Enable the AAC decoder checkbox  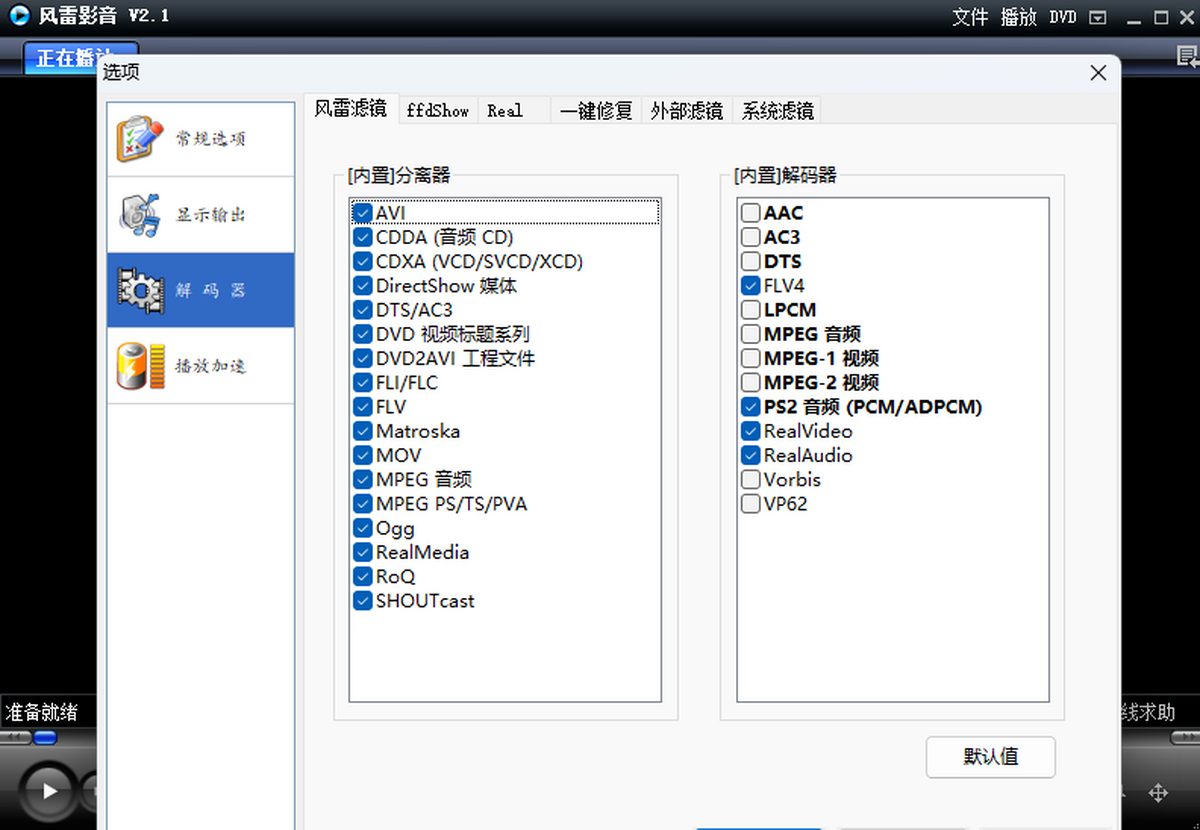750,213
